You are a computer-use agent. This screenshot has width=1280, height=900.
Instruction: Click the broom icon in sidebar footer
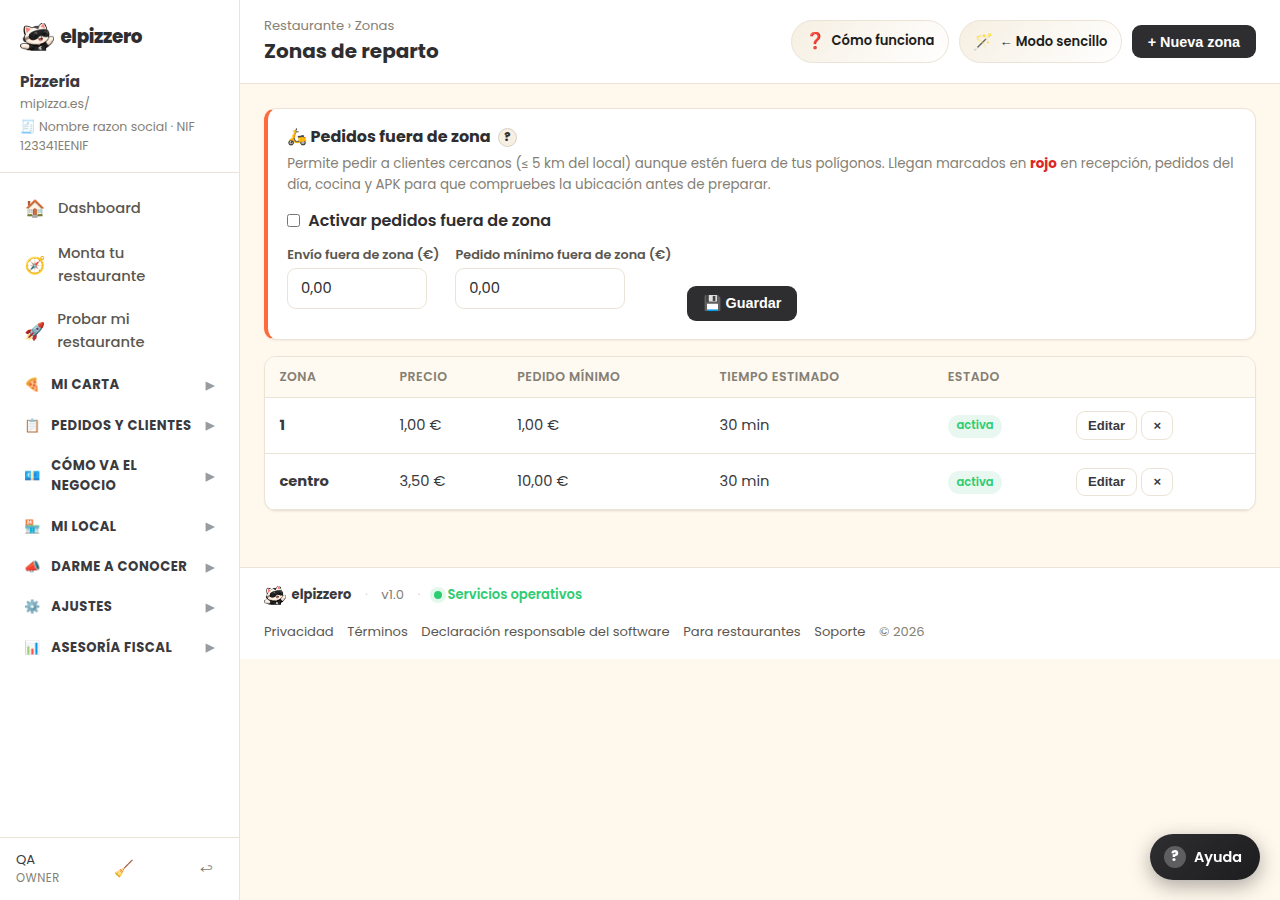[x=124, y=869]
